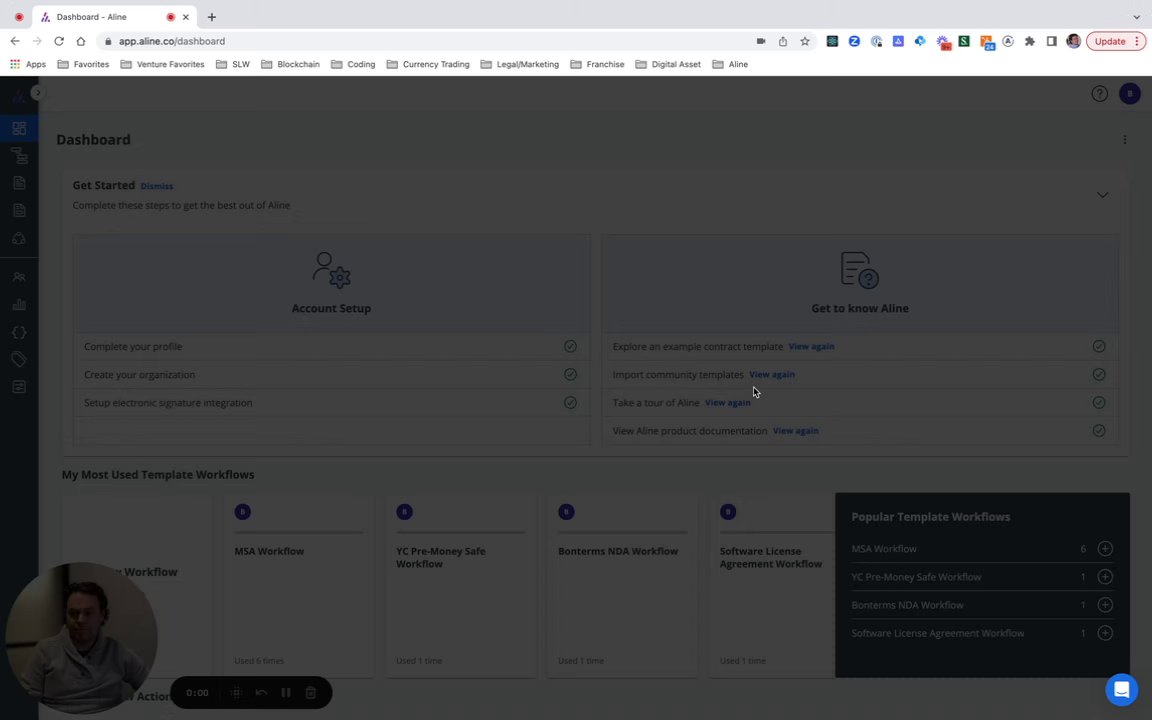This screenshot has width=1152, height=720.
Task: Click the second document icon in sidebar
Action: tap(19, 211)
